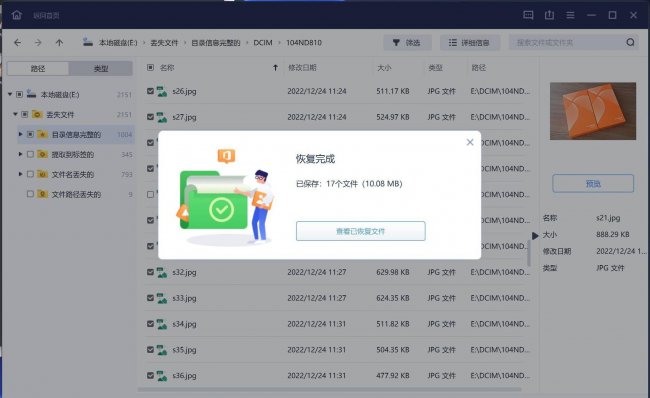Sort by the 类型 column header

coord(435,68)
